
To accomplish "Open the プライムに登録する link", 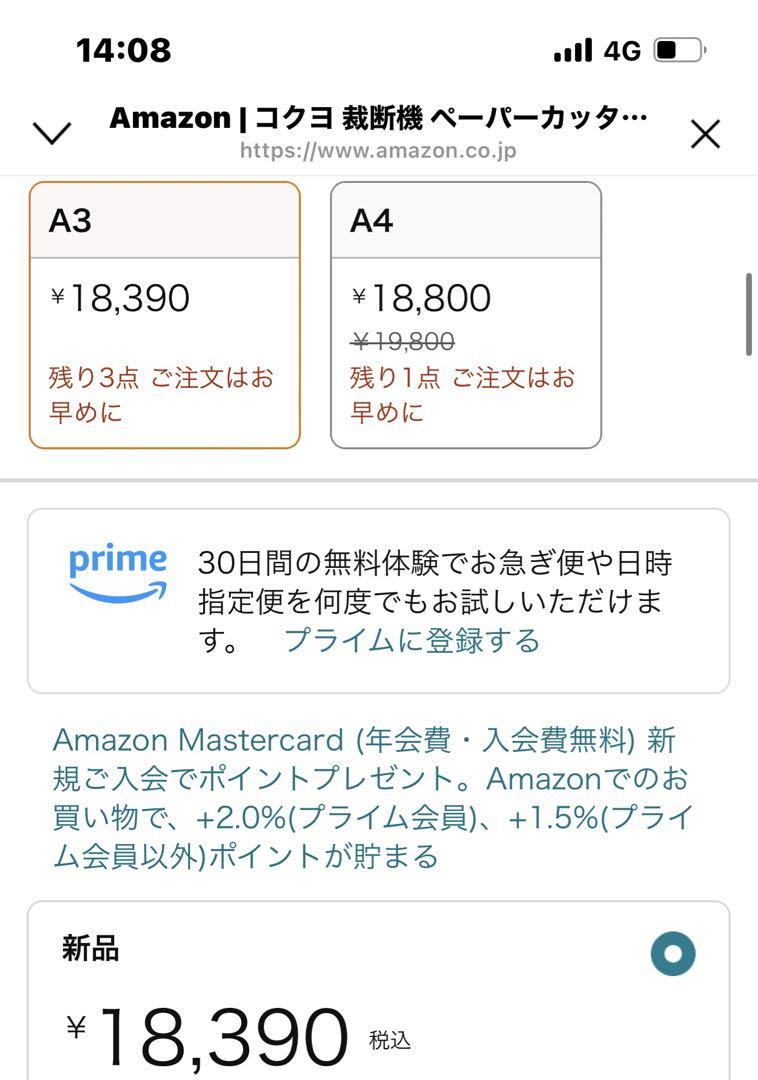I will (x=412, y=640).
